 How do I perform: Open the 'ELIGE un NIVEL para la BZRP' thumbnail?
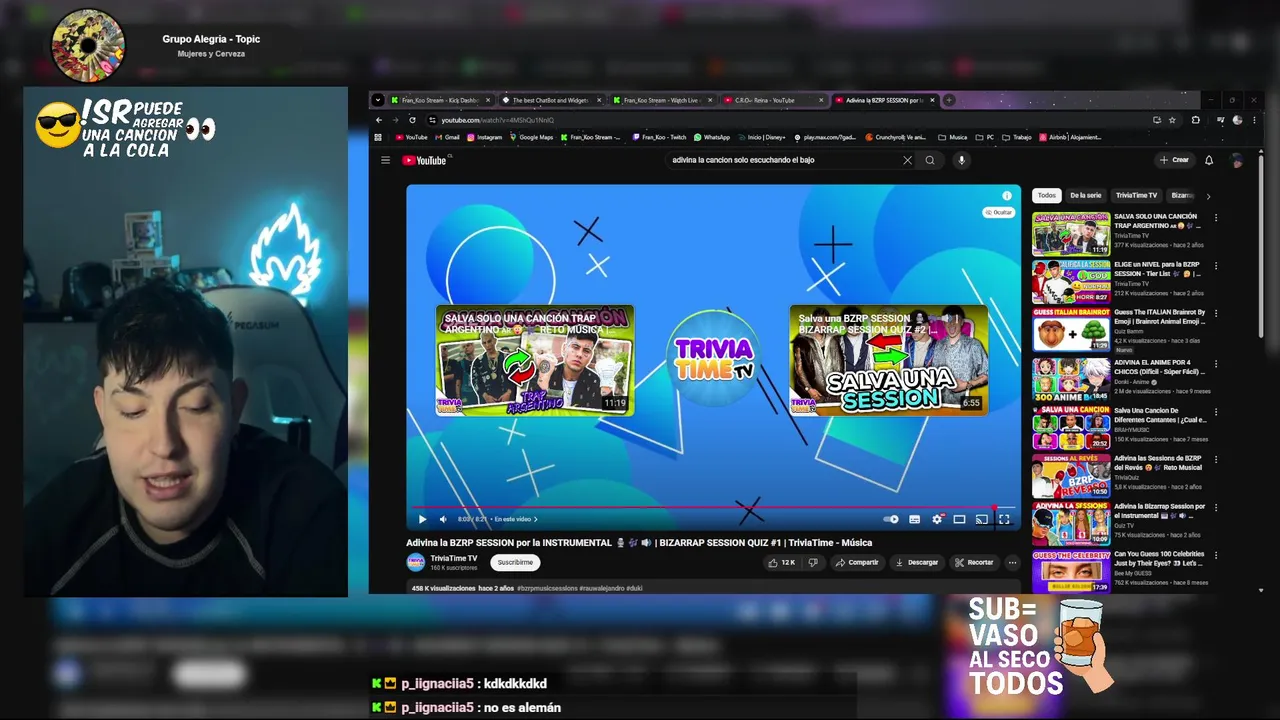1071,282
